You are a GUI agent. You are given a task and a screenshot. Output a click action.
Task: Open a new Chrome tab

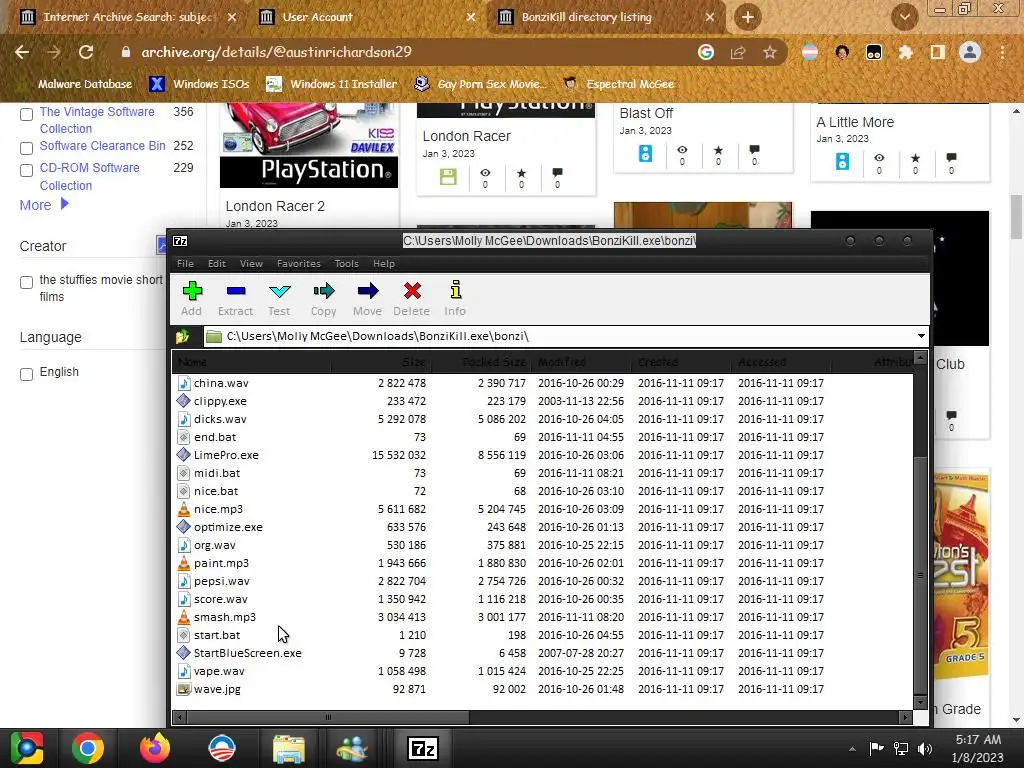748,17
